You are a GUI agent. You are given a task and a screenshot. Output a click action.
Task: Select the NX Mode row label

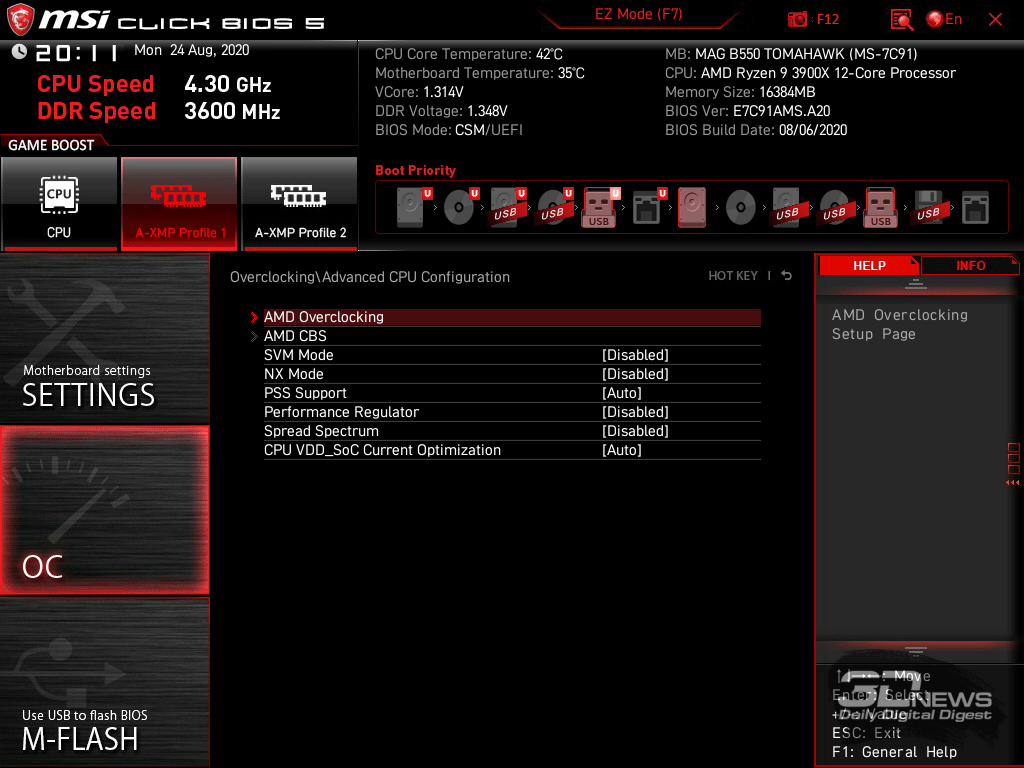click(x=293, y=374)
